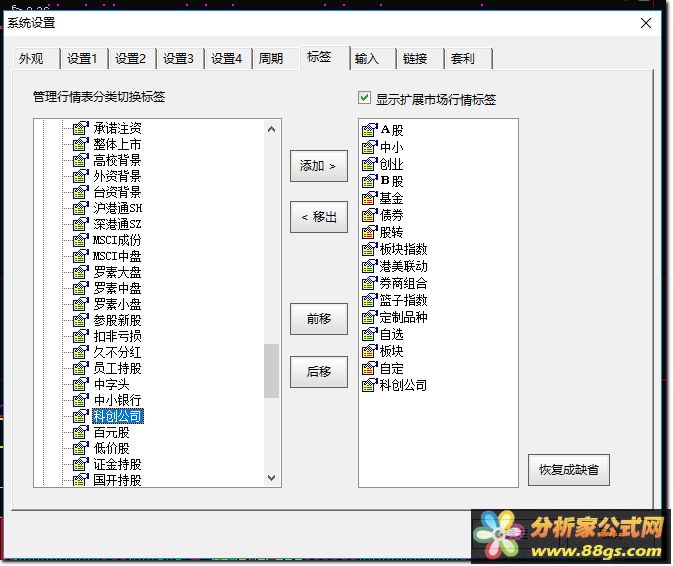
Task: Click the tree list scroll-up arrow
Action: pyautogui.click(x=271, y=129)
